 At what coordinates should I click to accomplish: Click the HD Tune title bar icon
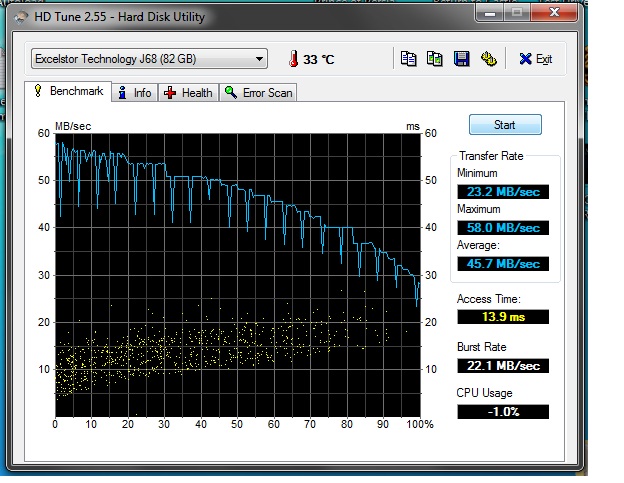tap(21, 17)
